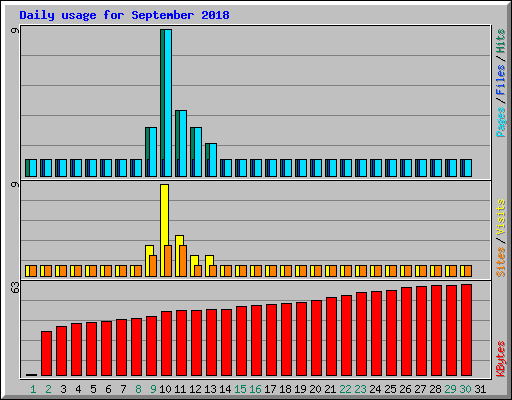Click the small black KBytes mark for day 1
Screen dimensions: 512x400
(x=31, y=375)
